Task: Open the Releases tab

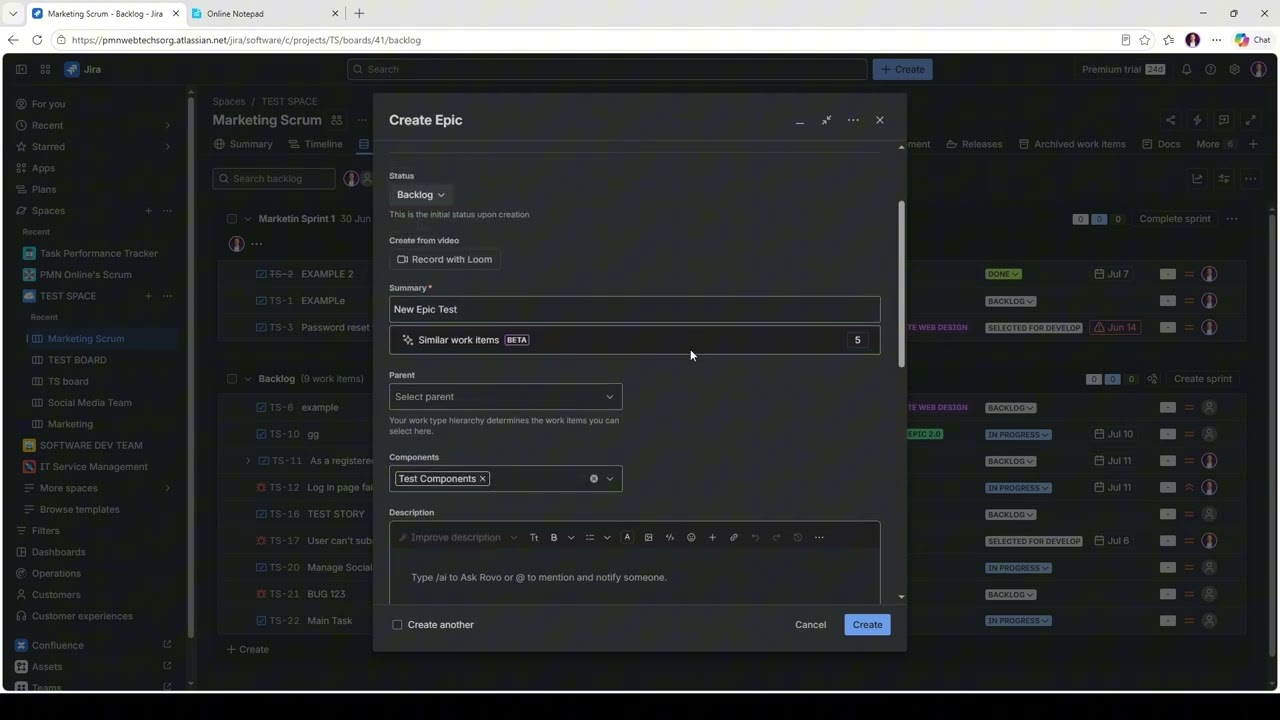Action: pyautogui.click(x=974, y=144)
